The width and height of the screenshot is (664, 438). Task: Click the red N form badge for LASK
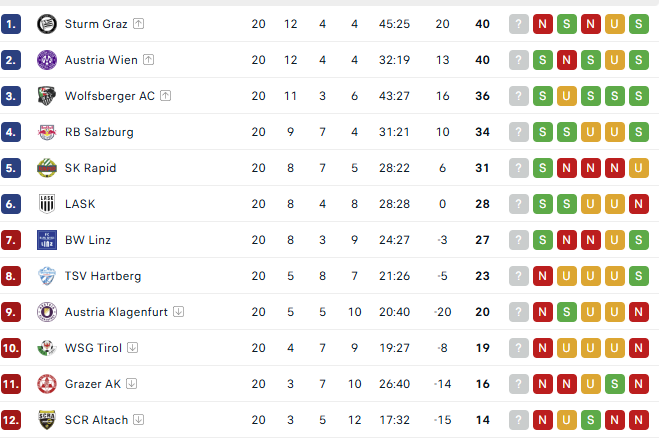[638, 204]
